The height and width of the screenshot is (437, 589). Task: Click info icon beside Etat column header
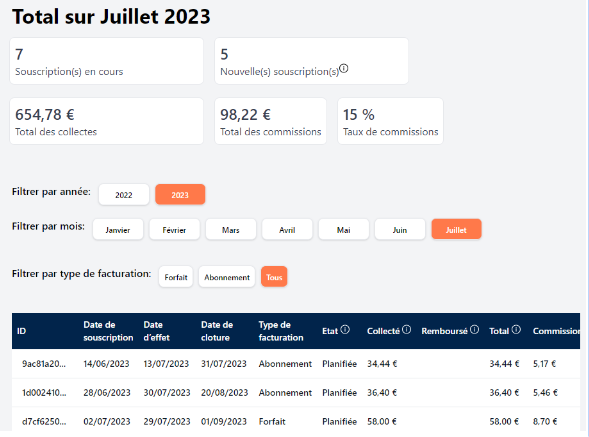tap(345, 330)
